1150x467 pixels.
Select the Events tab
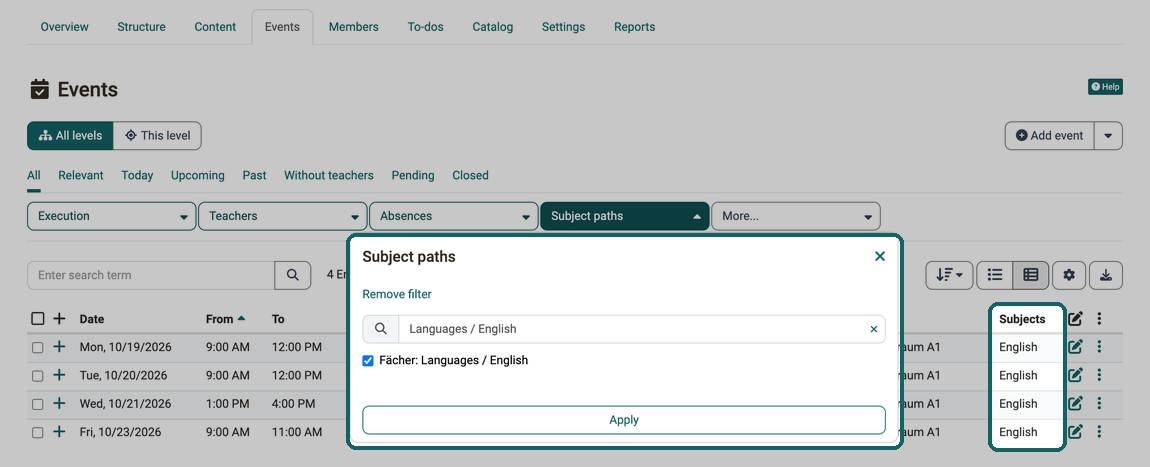(282, 27)
